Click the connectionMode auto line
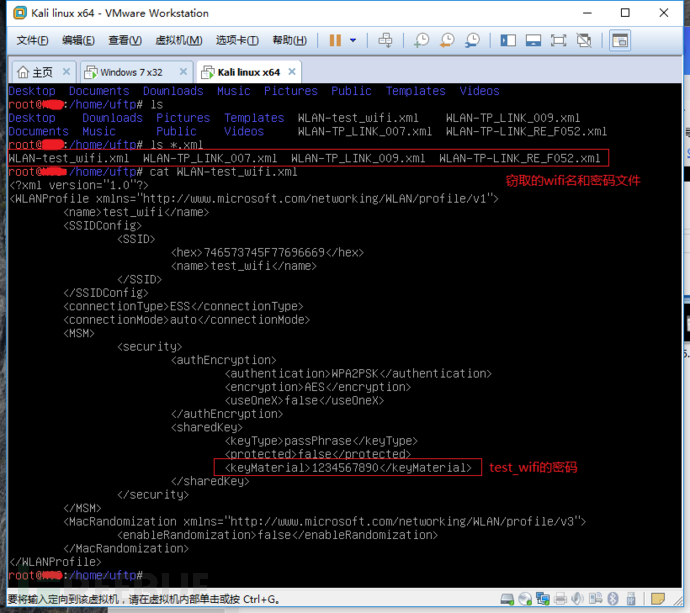 [x=187, y=319]
